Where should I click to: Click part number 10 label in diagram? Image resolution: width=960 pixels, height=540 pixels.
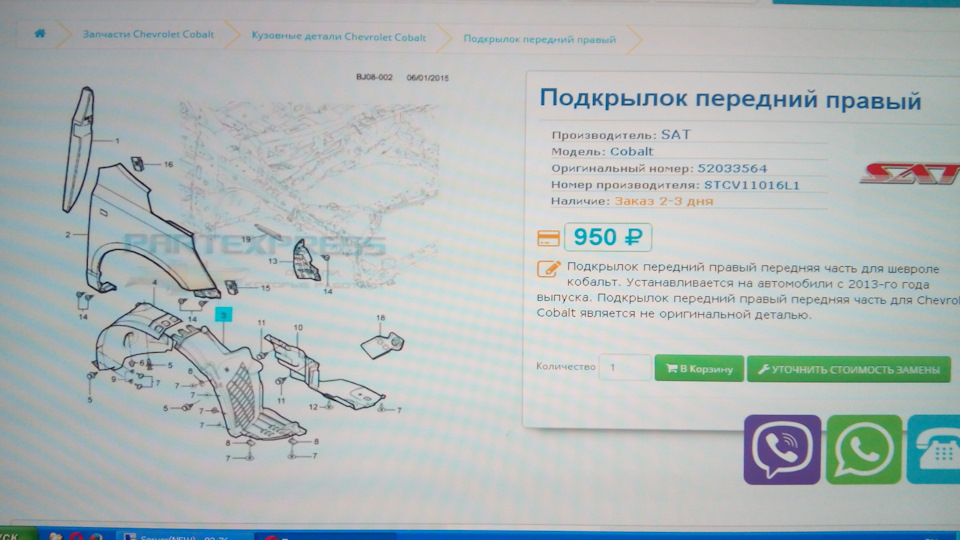[298, 328]
